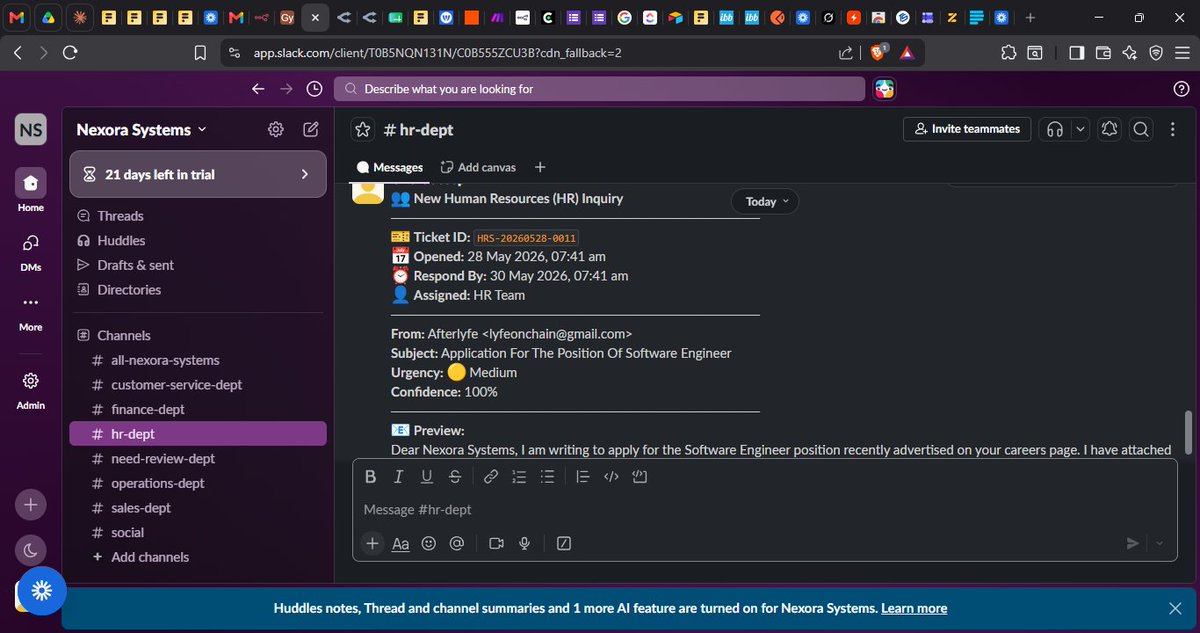Toggle underline formatting in composer

pyautogui.click(x=427, y=477)
